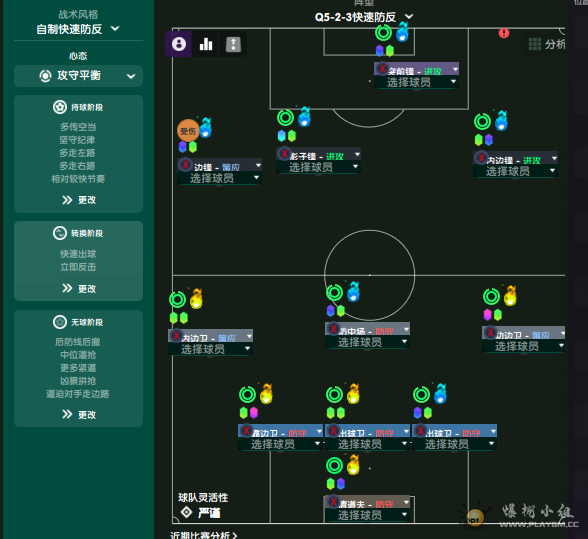
Task: Open the 分析 grid icon
Action: [x=535, y=44]
